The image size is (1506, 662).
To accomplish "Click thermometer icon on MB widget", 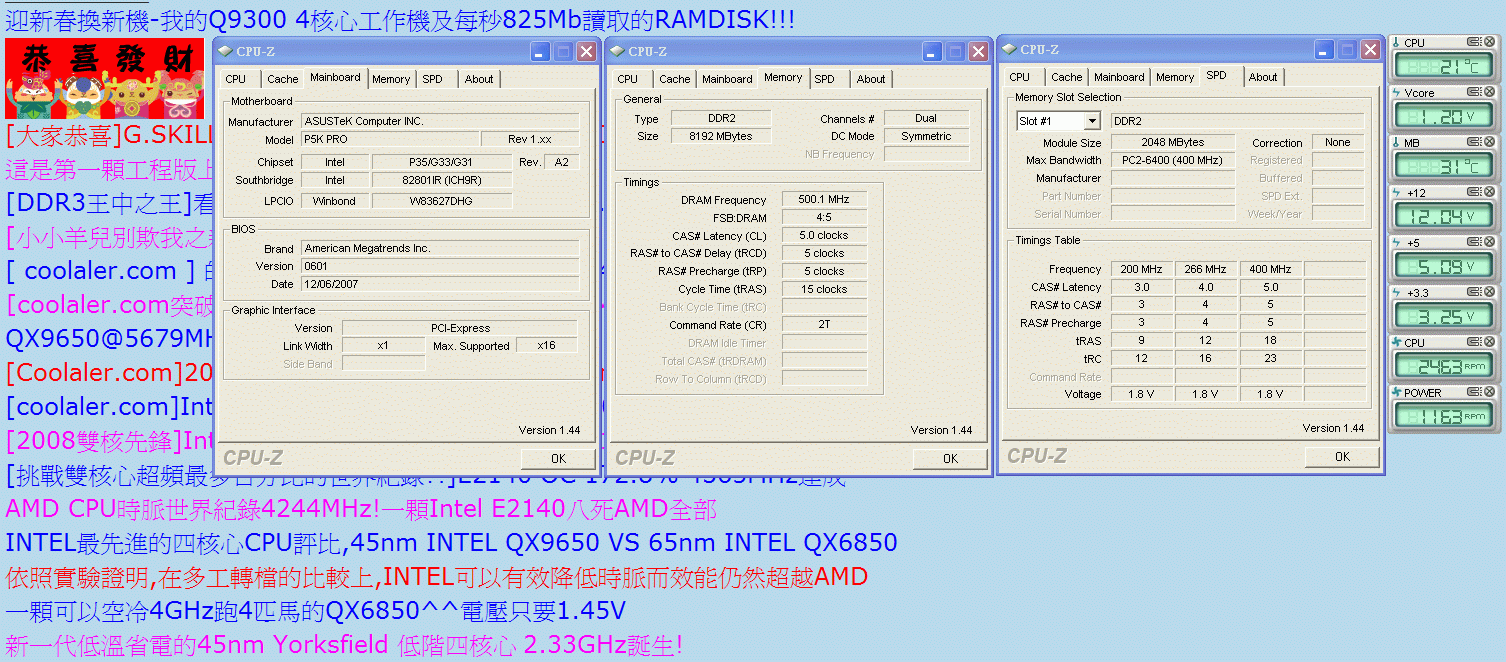I will [x=1397, y=143].
